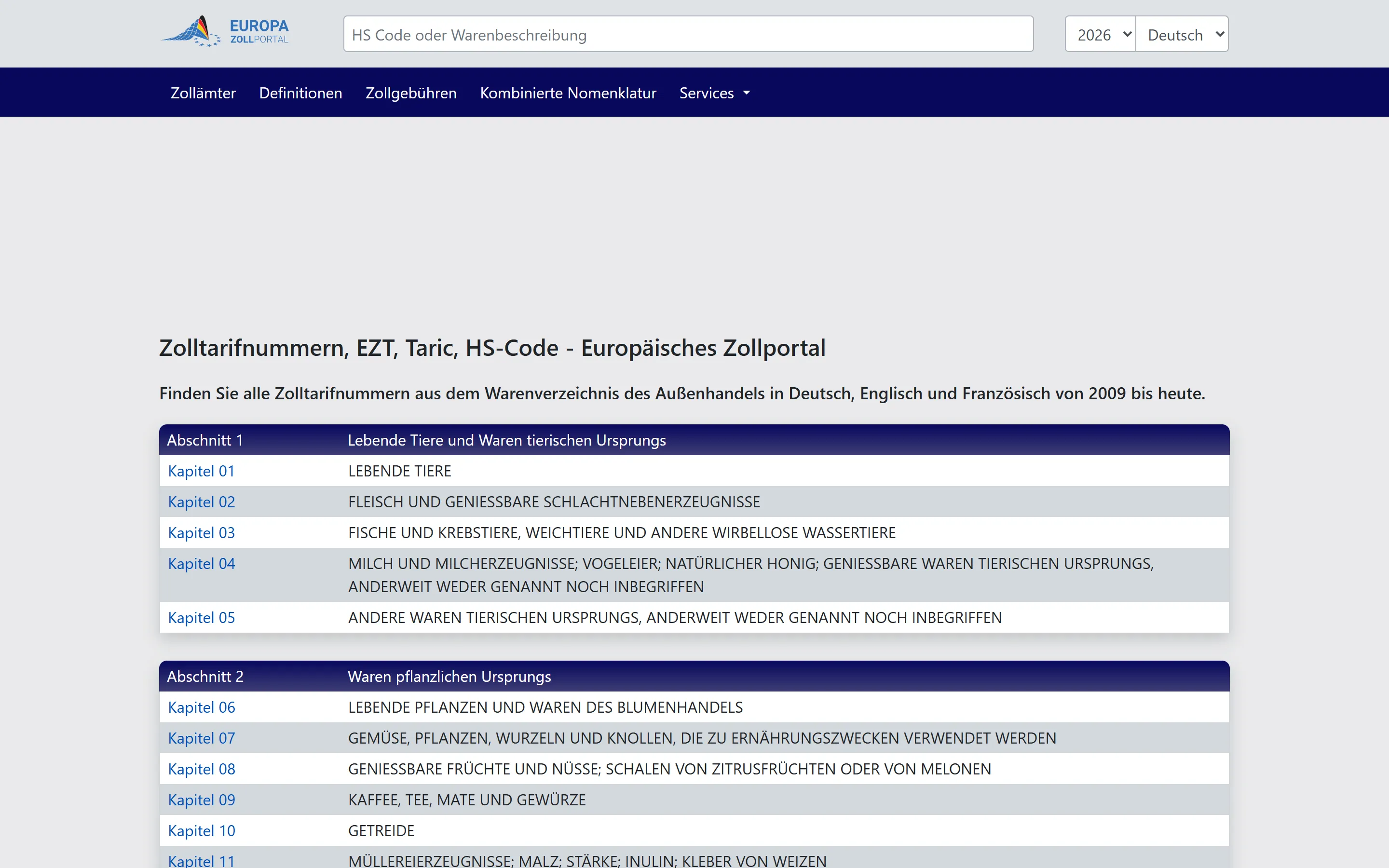Expand the Services dropdown menu

[x=715, y=93]
